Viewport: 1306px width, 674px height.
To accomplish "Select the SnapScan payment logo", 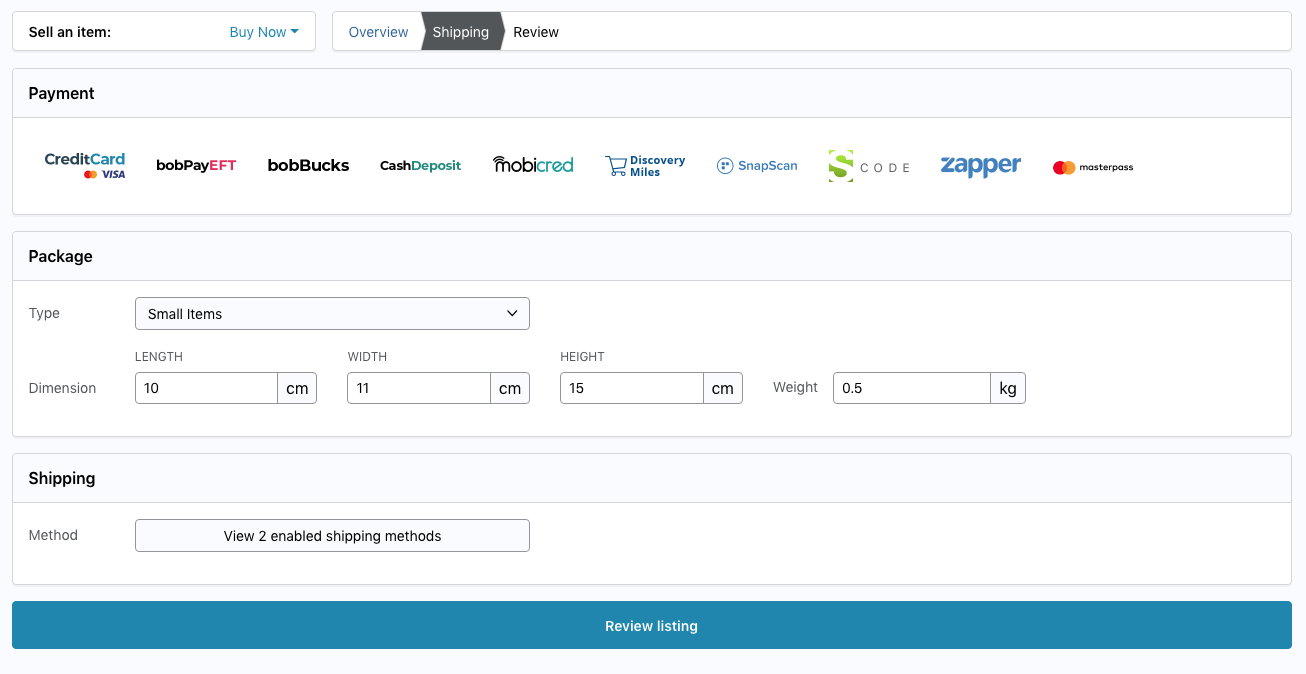I will (x=757, y=165).
